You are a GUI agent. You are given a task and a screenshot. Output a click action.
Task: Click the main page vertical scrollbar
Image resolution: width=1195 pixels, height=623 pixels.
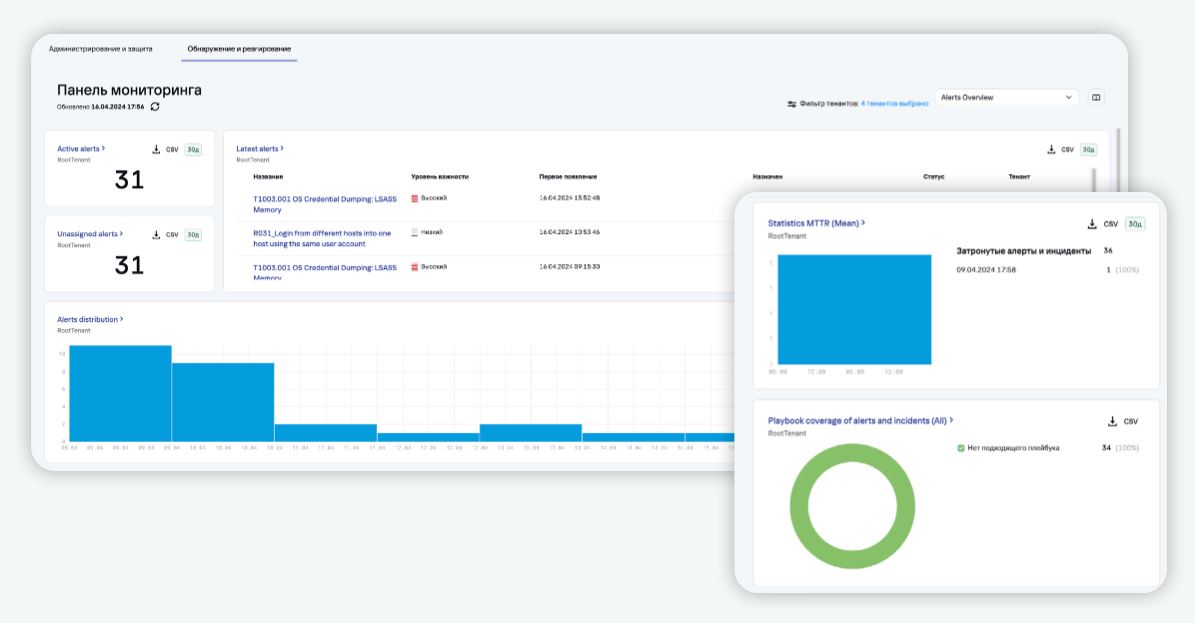point(1118,160)
